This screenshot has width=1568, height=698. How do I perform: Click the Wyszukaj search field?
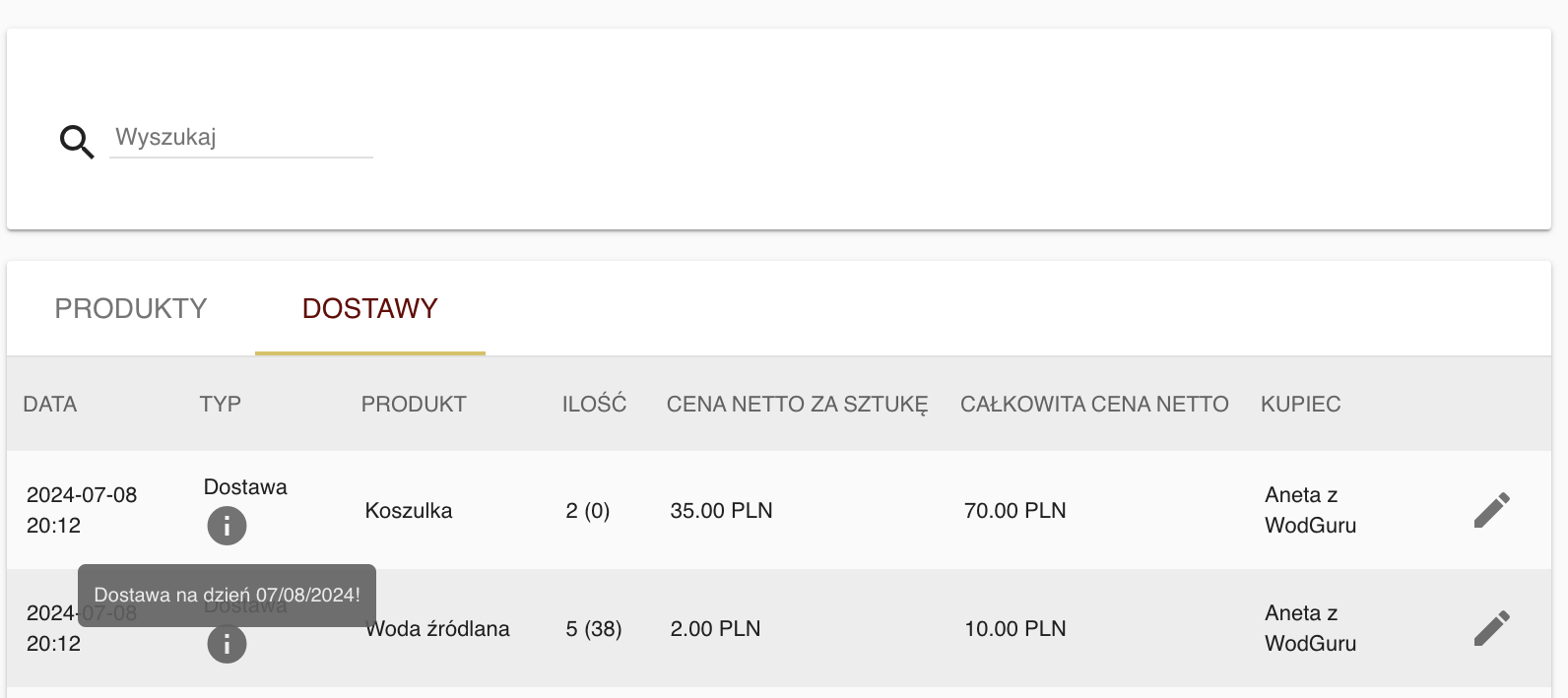(241, 138)
